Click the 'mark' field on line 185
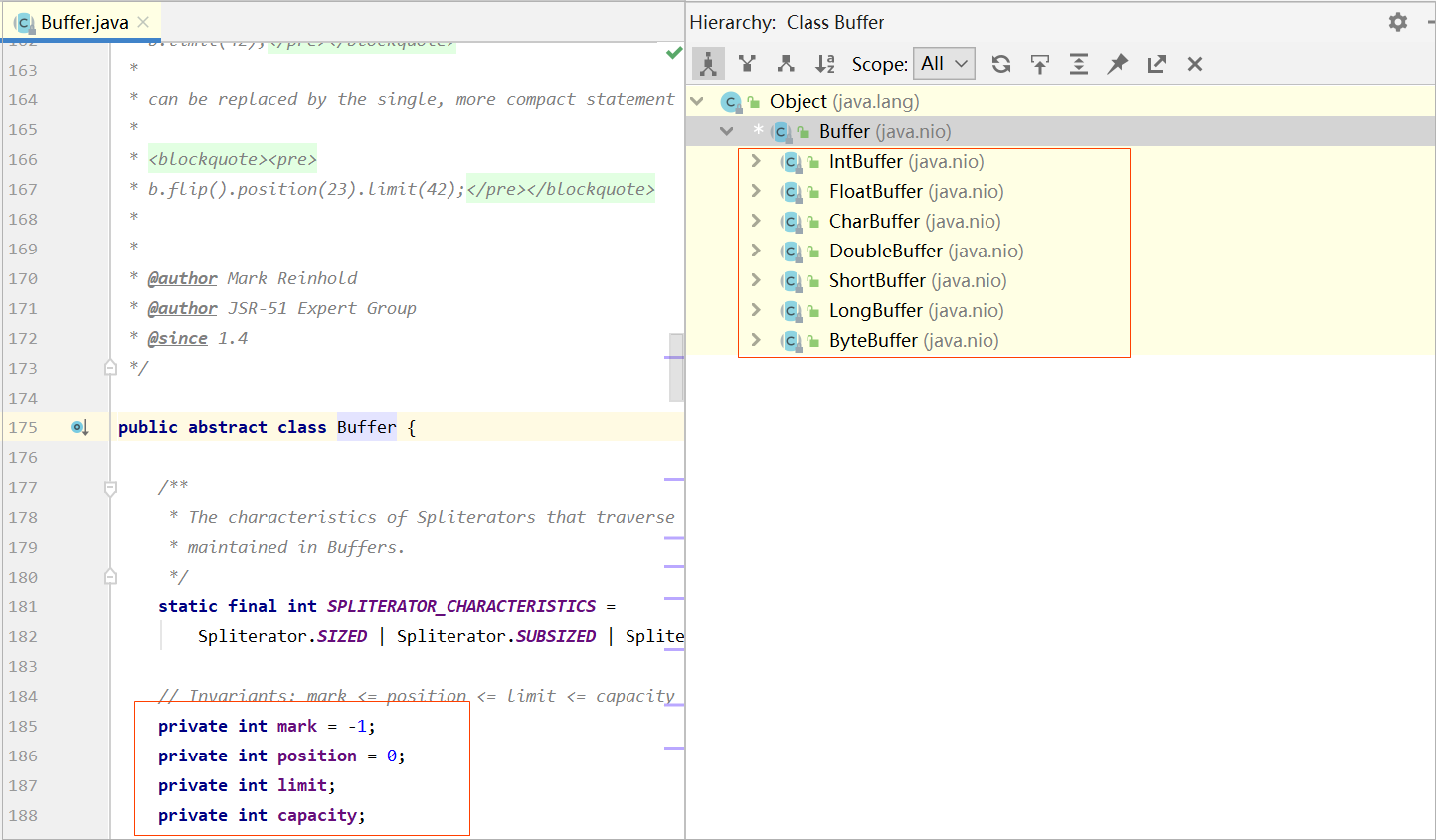 [297, 726]
